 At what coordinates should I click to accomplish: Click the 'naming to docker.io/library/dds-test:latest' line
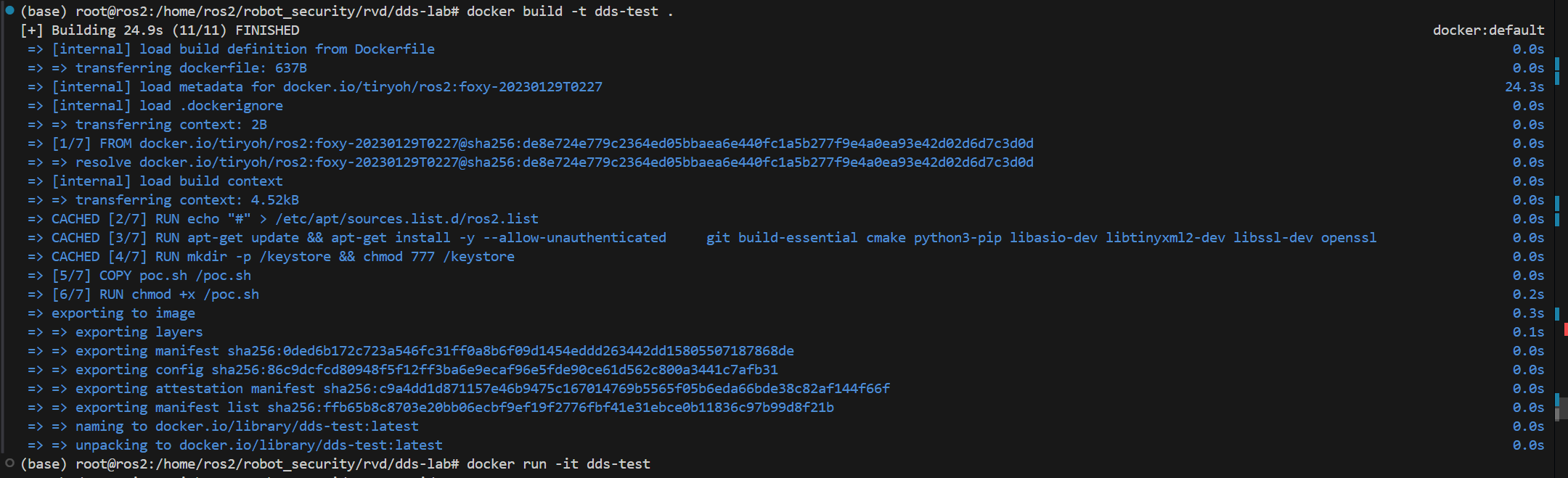(x=247, y=427)
